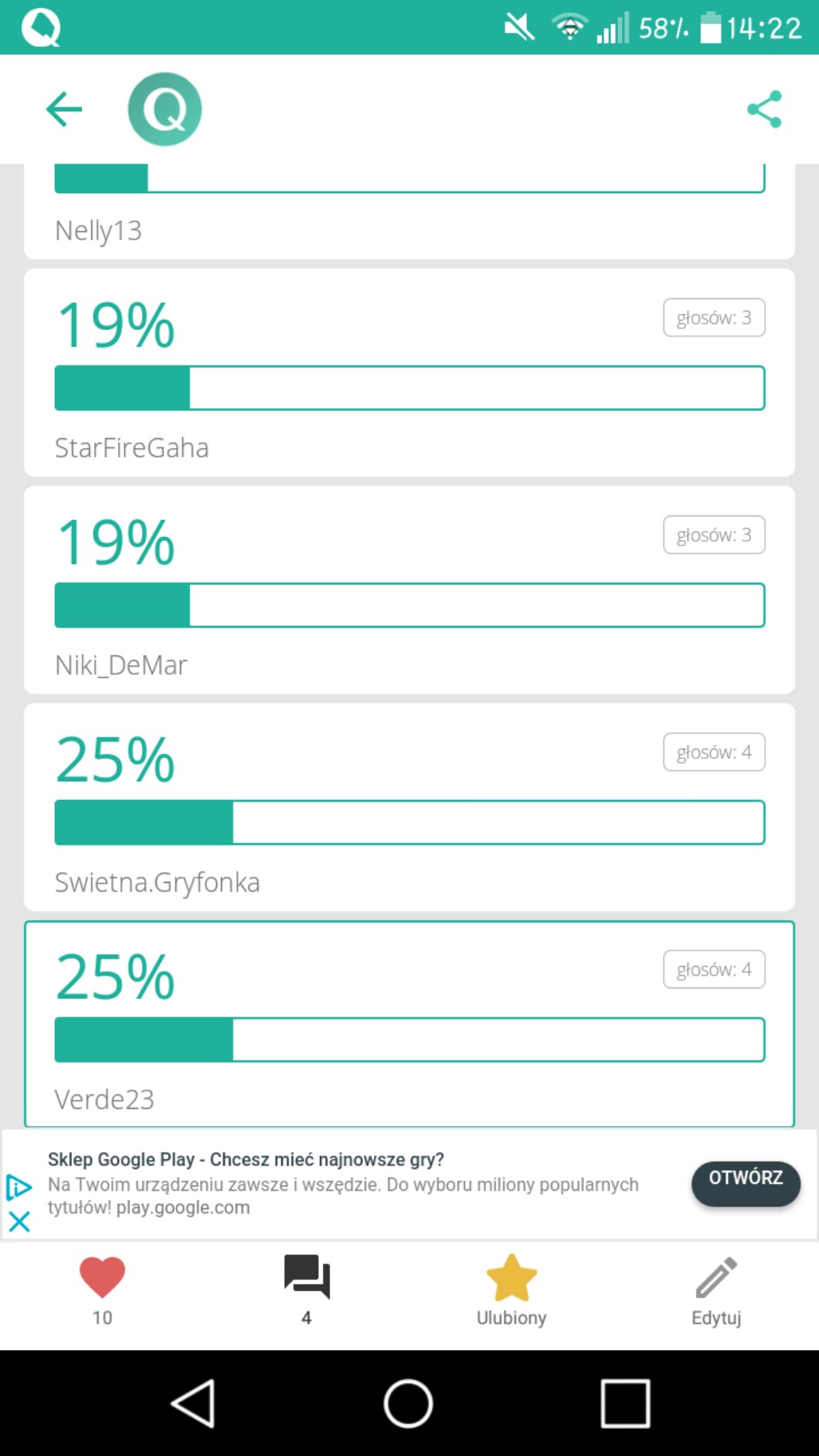
Task: Open Android recent apps square
Action: click(x=625, y=1403)
